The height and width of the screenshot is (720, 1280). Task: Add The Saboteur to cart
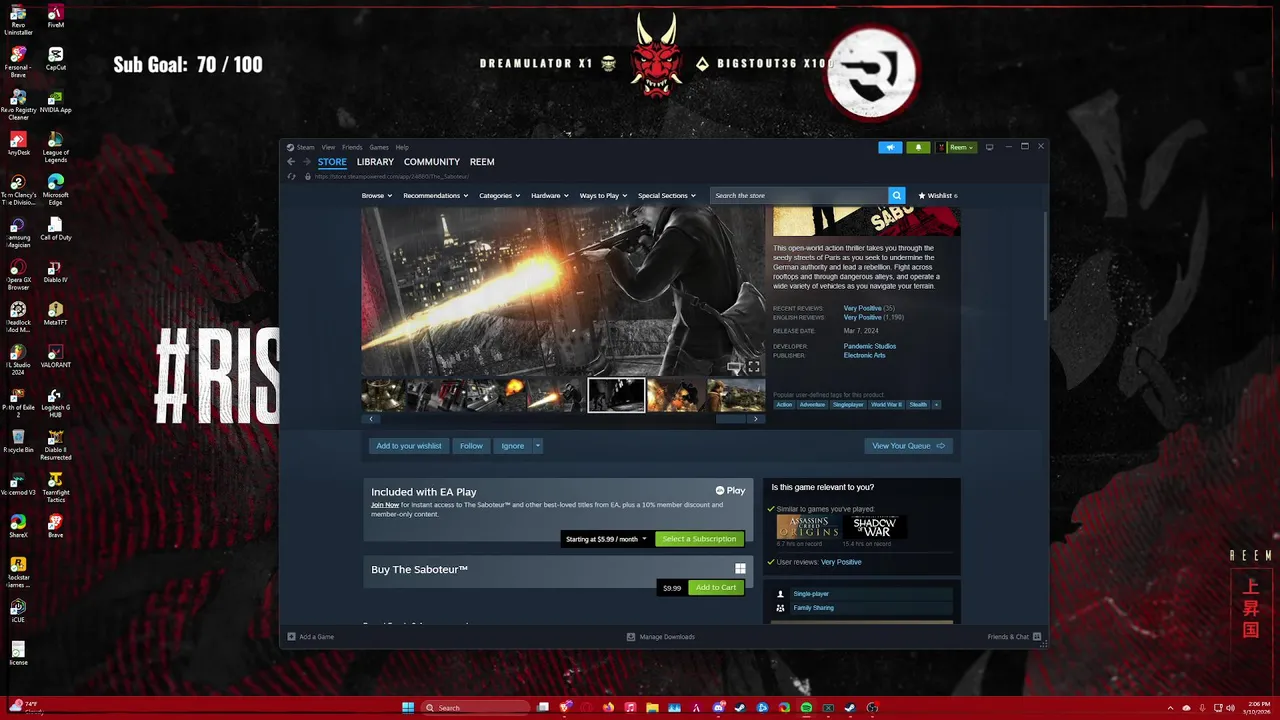coord(716,588)
